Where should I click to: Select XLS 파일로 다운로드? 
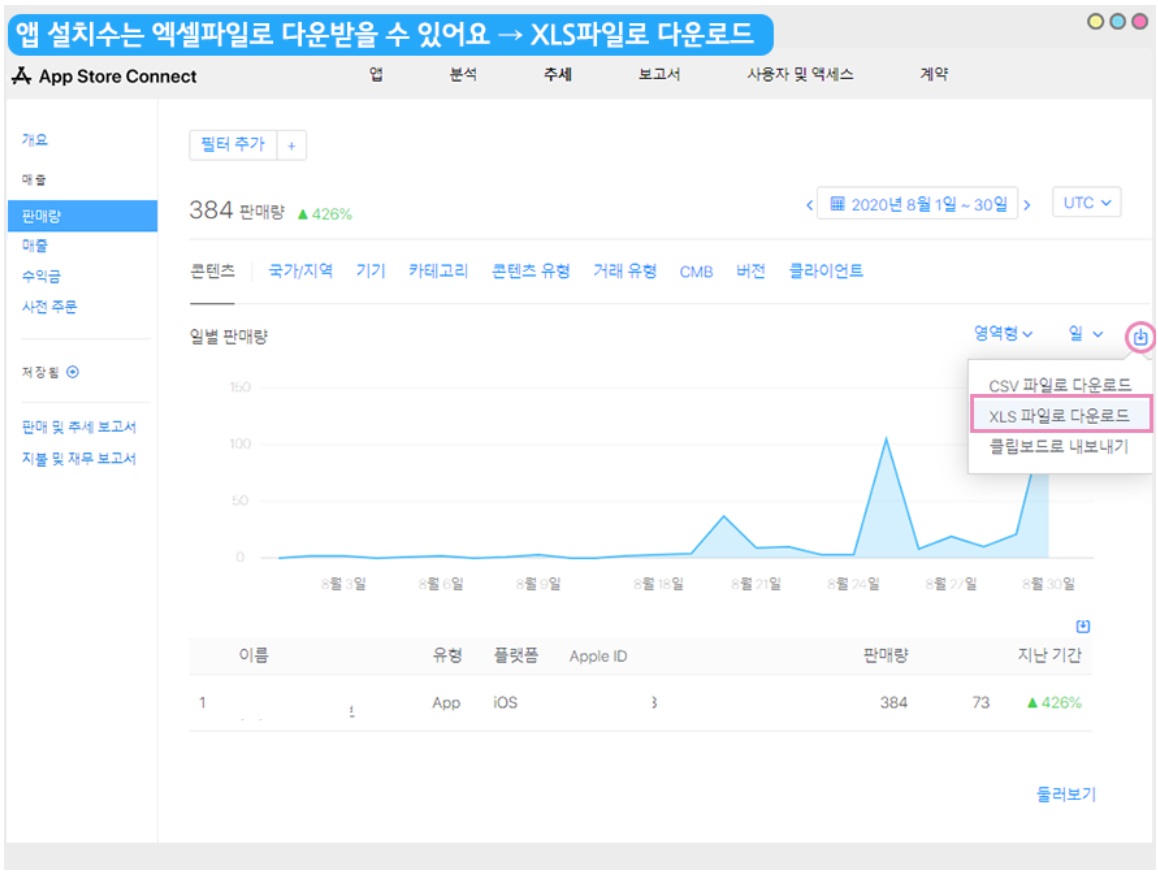pos(1059,415)
